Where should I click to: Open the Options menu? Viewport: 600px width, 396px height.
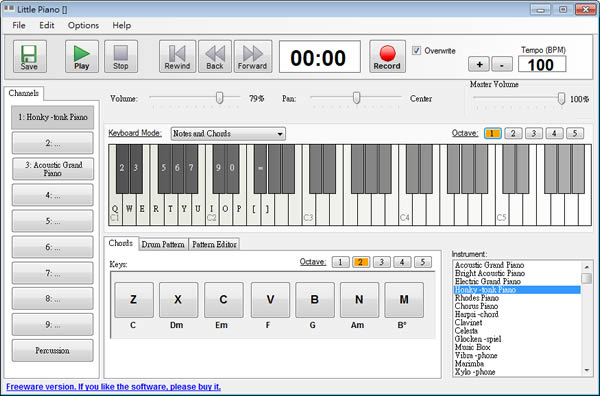point(83,25)
